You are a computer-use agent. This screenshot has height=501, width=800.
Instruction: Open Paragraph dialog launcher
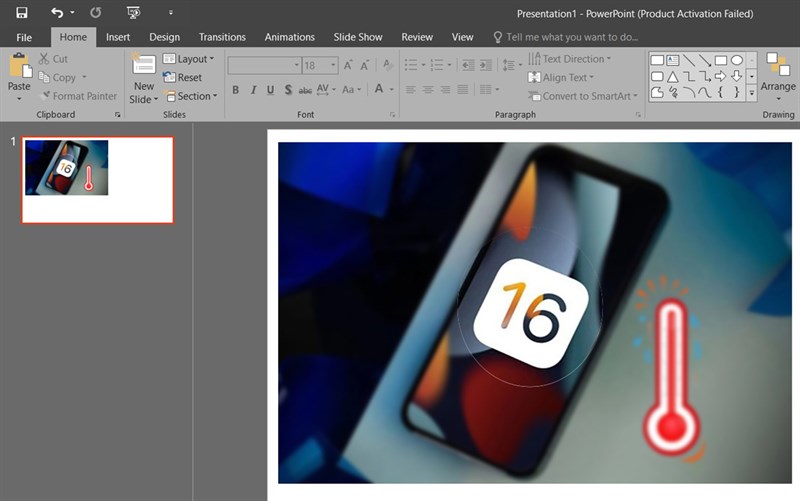638,115
